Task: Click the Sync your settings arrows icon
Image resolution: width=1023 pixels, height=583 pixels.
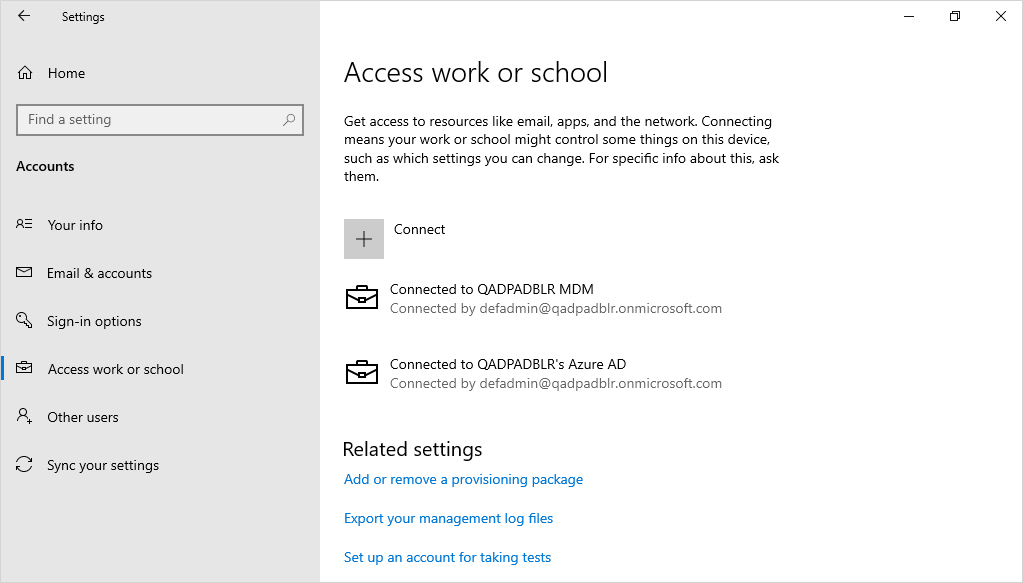Action: 24,464
